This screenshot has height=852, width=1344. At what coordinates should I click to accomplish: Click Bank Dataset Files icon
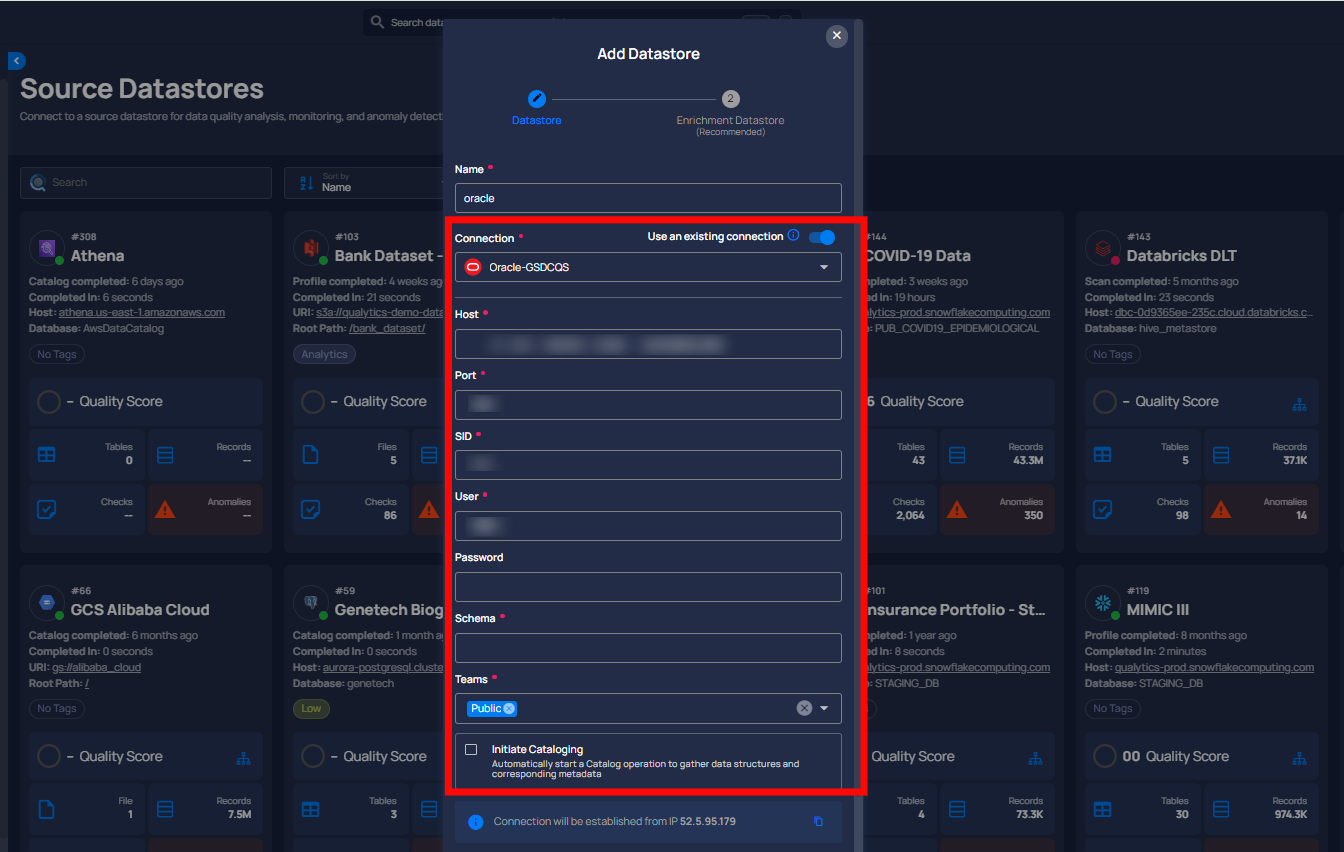310,454
